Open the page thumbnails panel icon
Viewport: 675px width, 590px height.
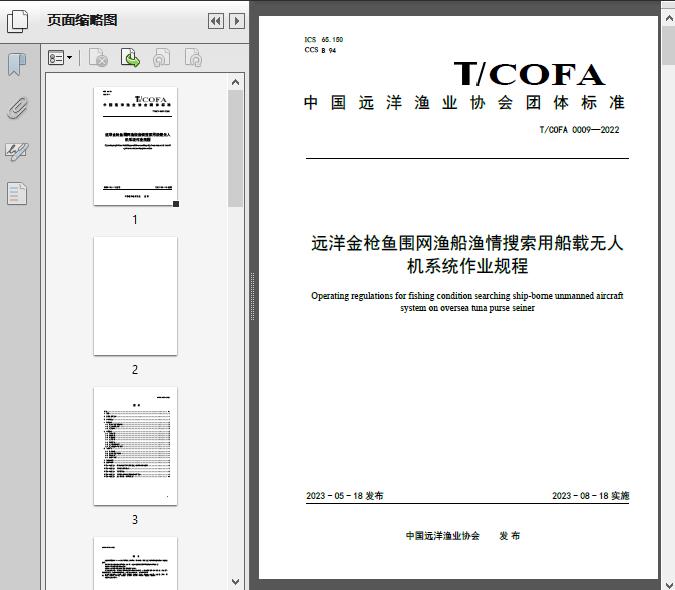pos(17,21)
